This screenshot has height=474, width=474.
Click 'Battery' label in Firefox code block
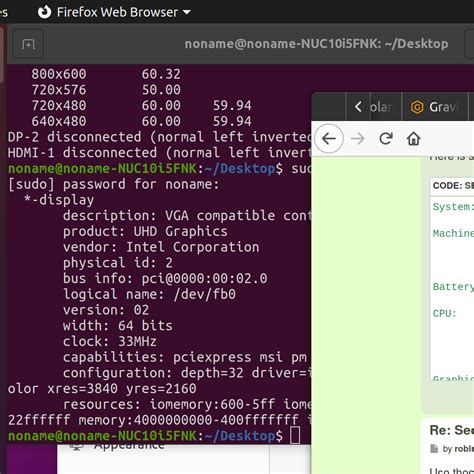[453, 287]
